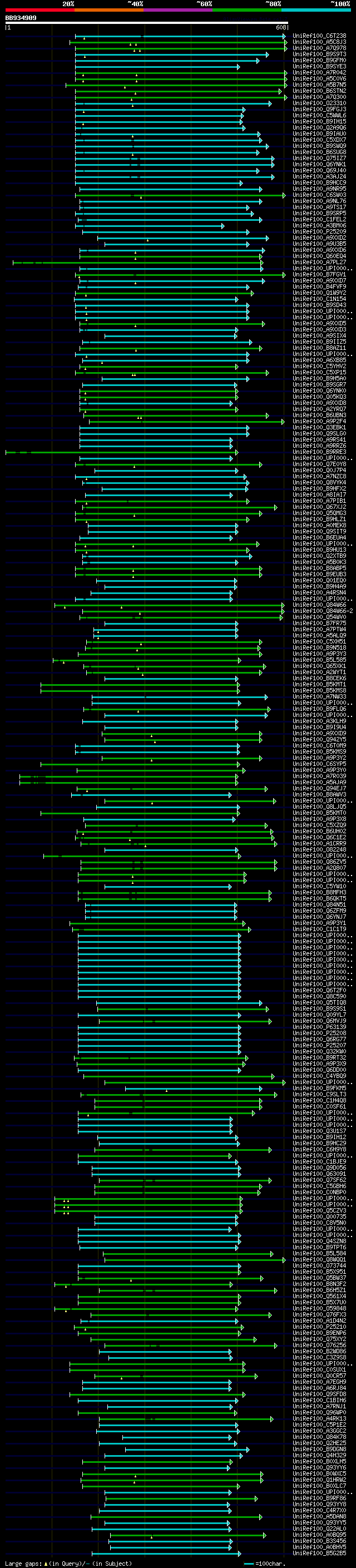The height and width of the screenshot is (1568, 356).
Task: Click the query end position 608
Action: pyautogui.click(x=281, y=27)
